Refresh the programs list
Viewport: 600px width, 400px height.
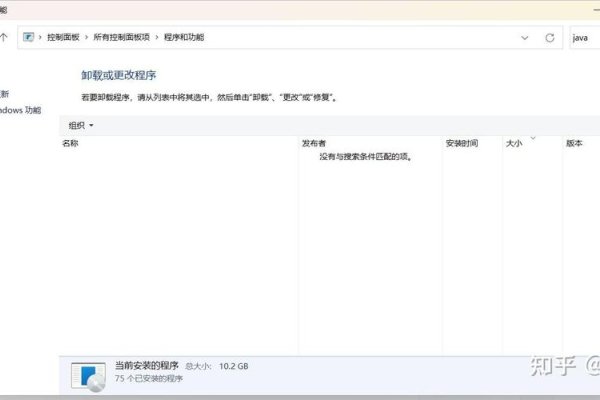pos(550,38)
